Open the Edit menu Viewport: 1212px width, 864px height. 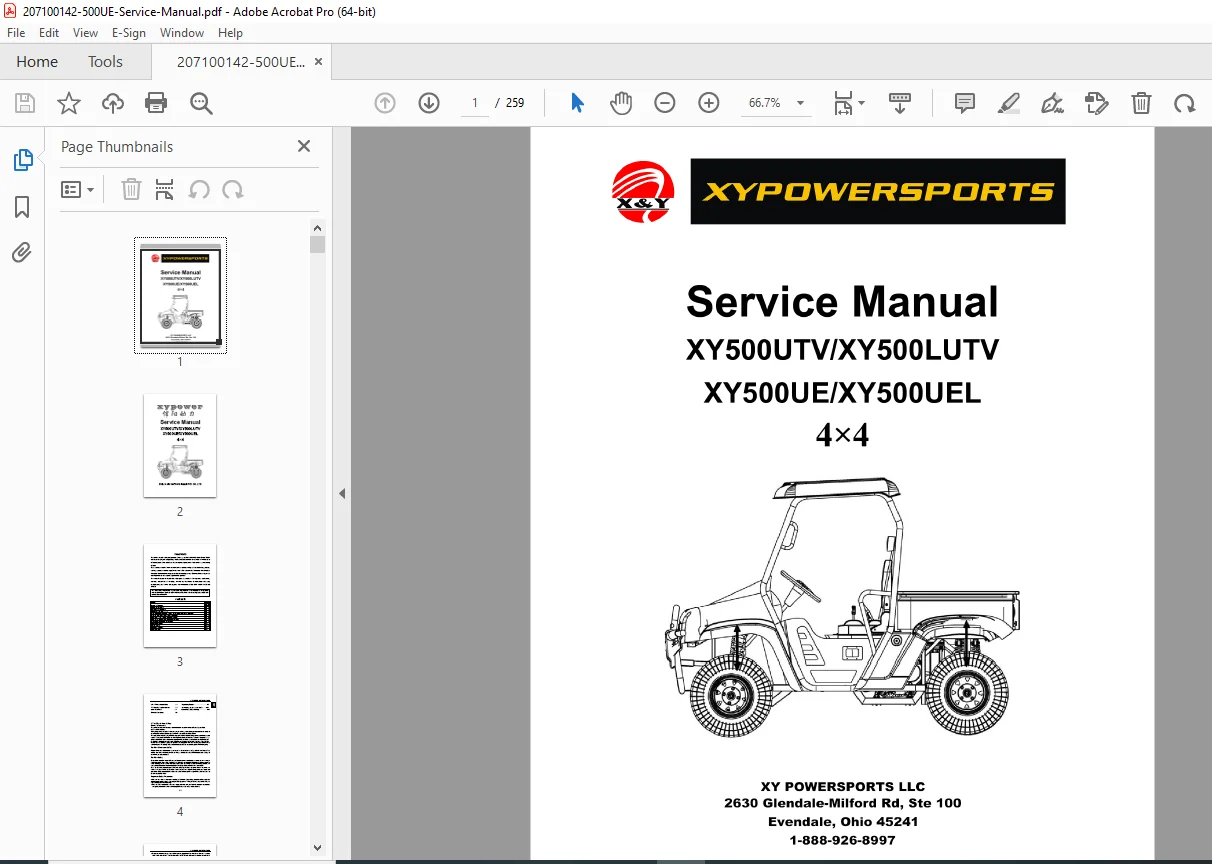pyautogui.click(x=49, y=33)
